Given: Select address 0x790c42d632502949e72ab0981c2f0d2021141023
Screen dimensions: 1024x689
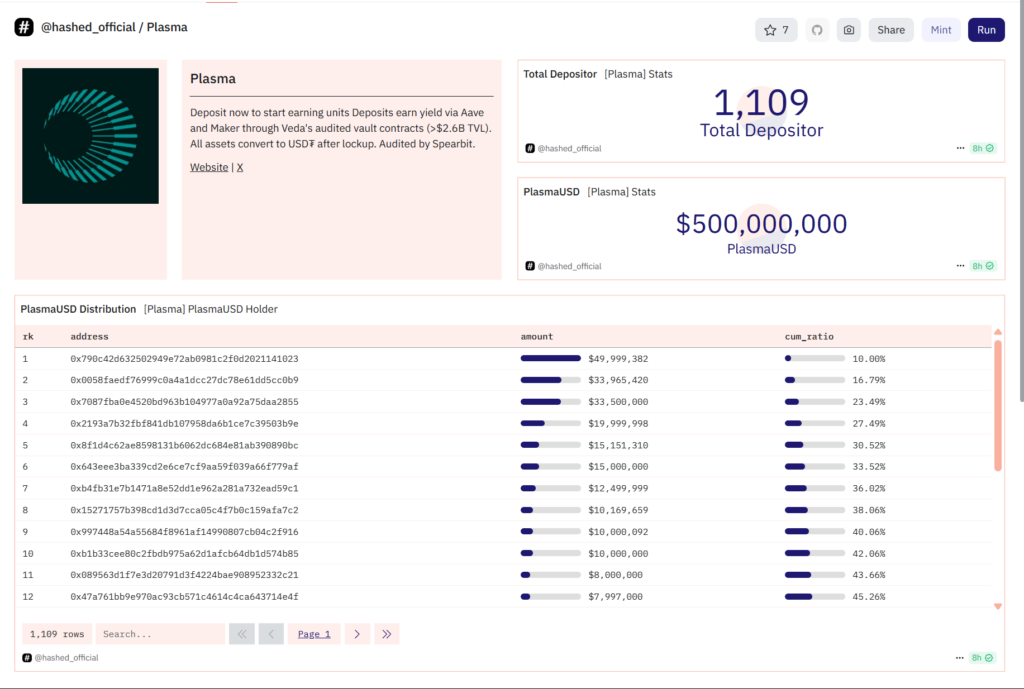Looking at the screenshot, I should 184,359.
